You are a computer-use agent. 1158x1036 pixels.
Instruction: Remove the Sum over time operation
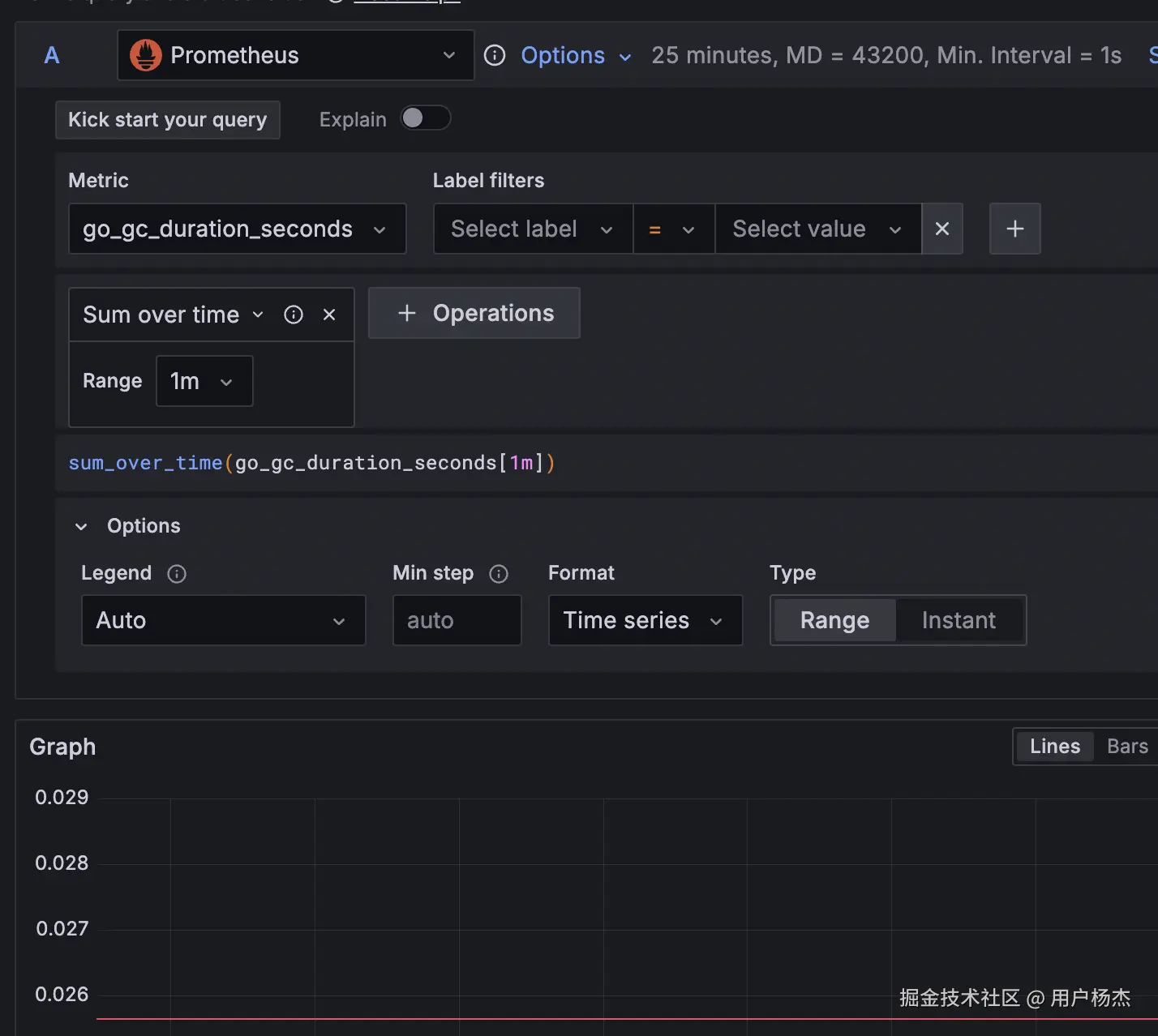pyautogui.click(x=329, y=315)
